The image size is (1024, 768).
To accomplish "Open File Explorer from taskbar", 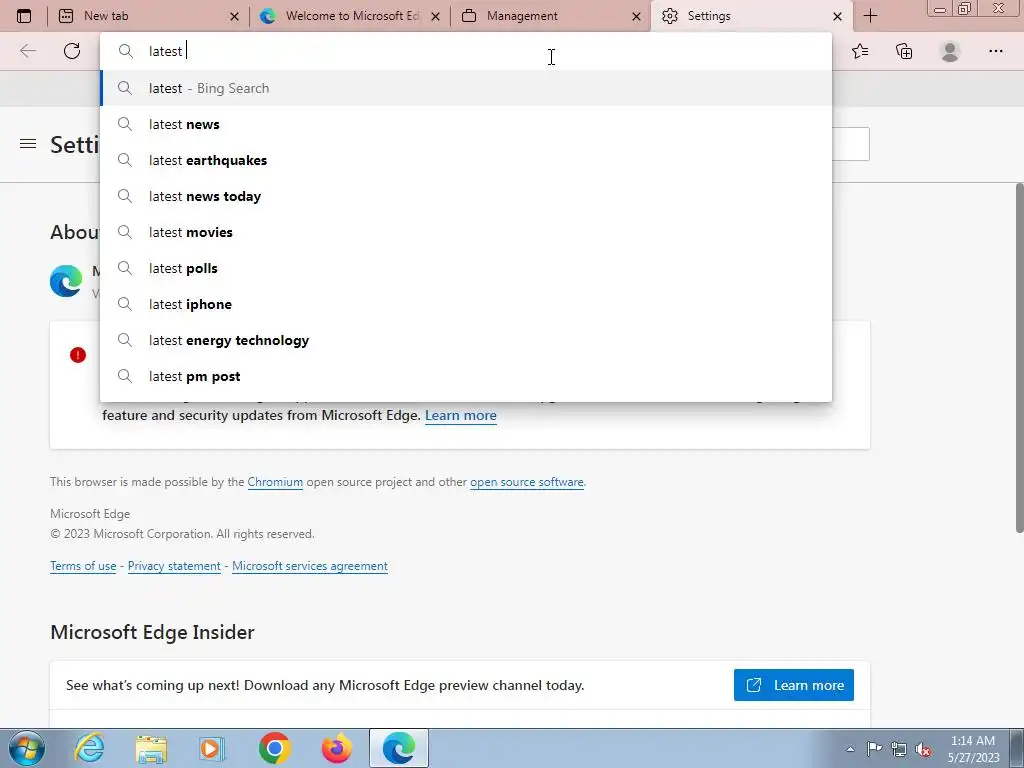I will click(x=151, y=748).
